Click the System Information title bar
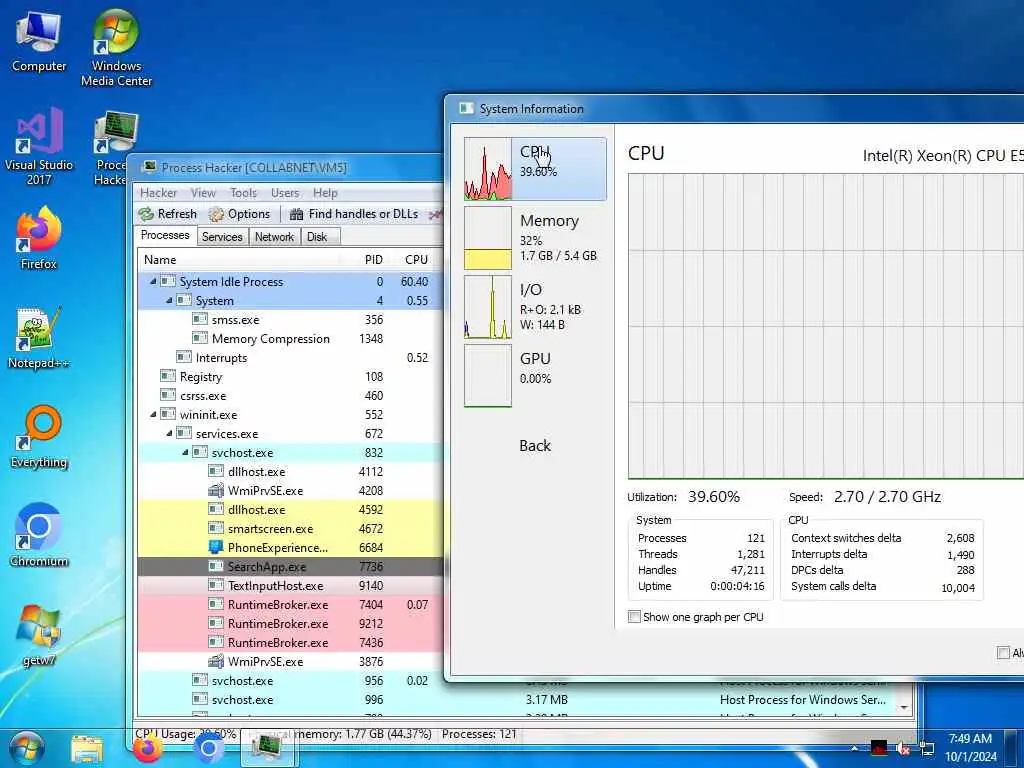 737,109
